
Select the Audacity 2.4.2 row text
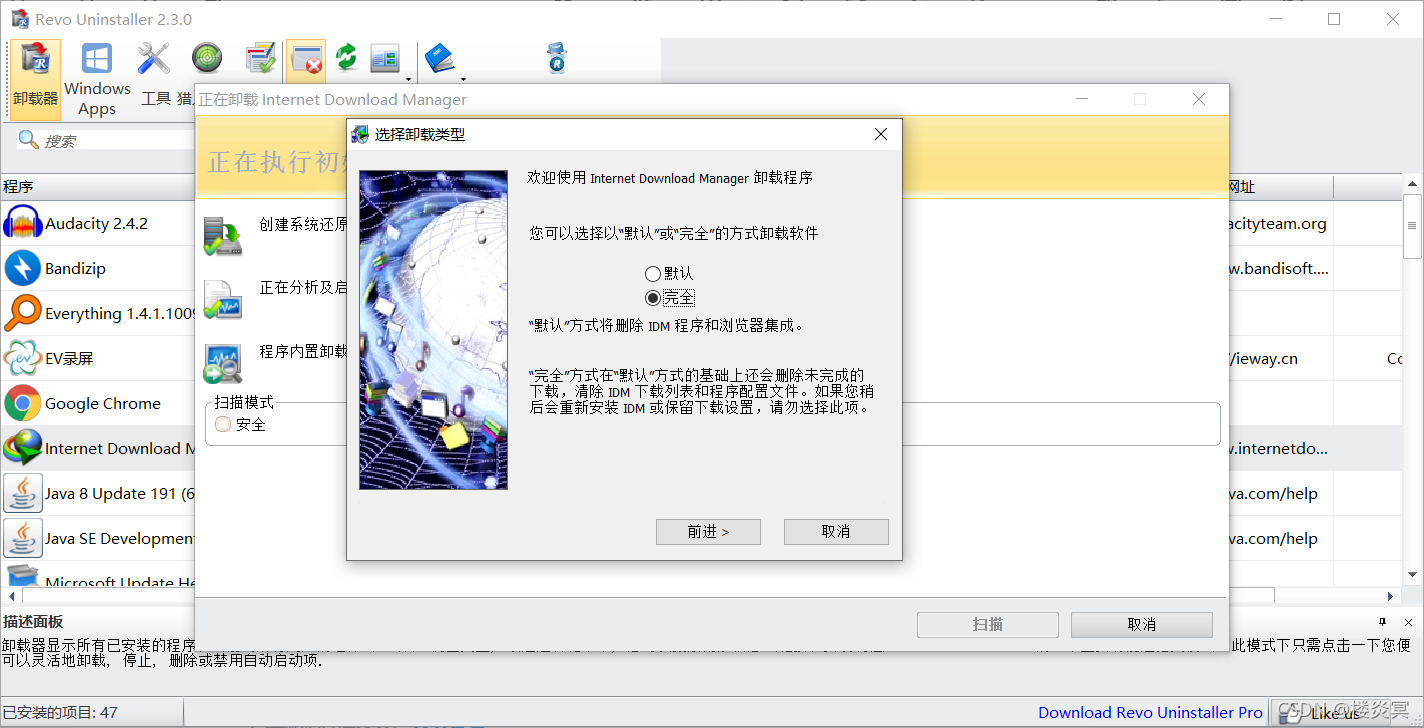[x=96, y=224]
